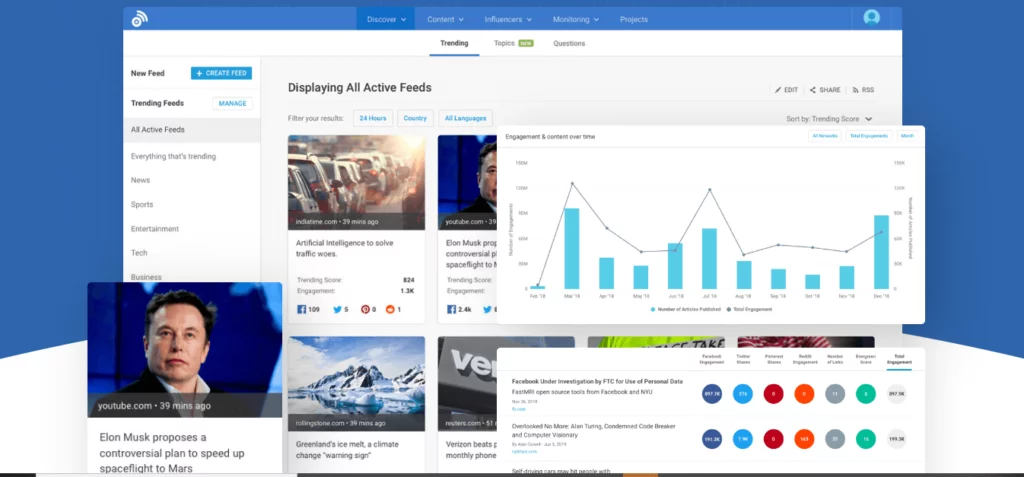Click the BuzzSumo logo icon

click(x=140, y=19)
